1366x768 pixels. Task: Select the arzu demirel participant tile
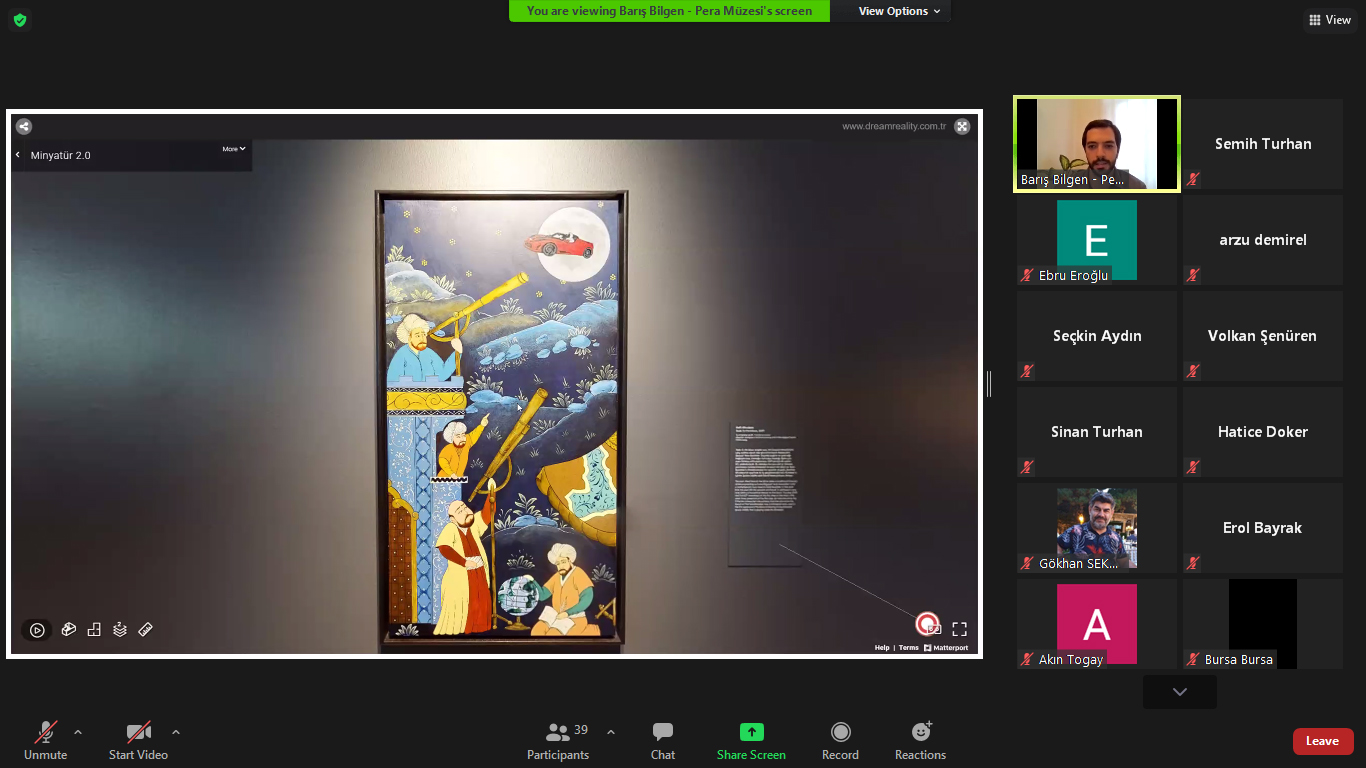click(x=1263, y=240)
